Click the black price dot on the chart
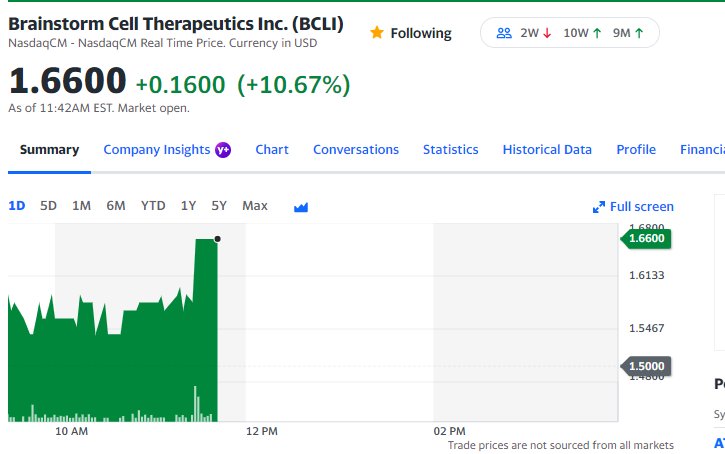 [x=217, y=239]
